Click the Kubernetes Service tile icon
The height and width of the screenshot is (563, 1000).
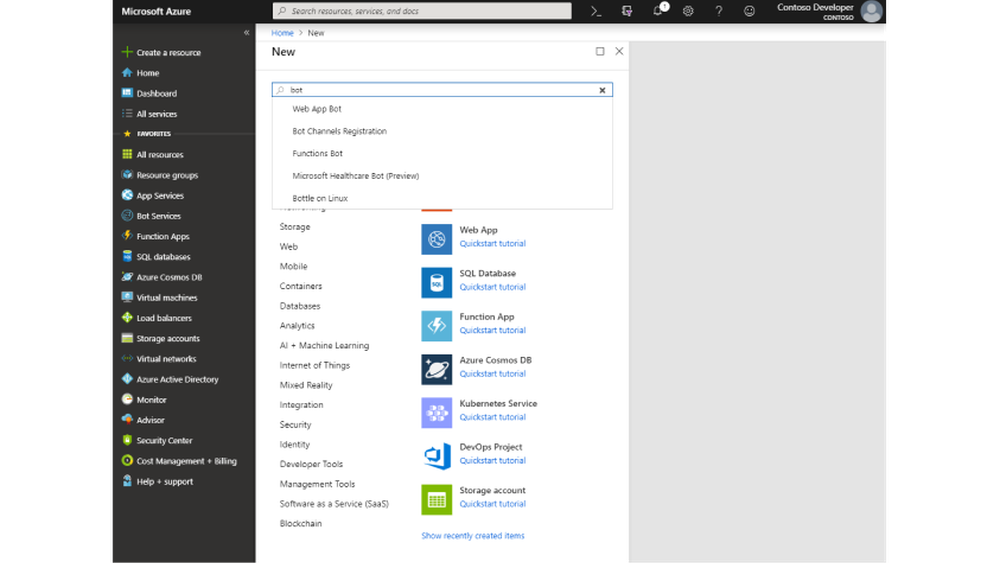coord(436,413)
